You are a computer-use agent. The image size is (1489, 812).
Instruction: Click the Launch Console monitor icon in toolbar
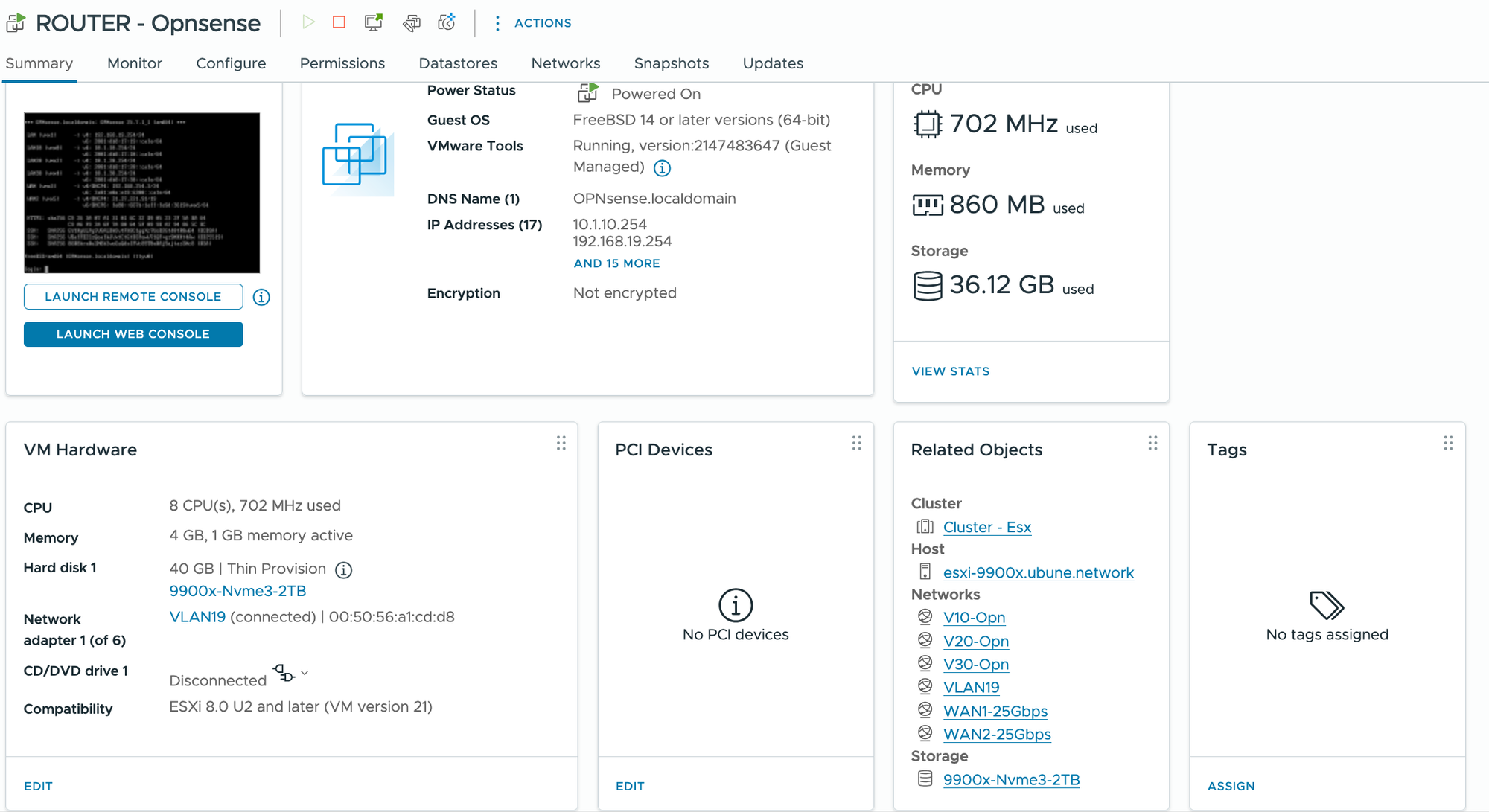pos(374,22)
